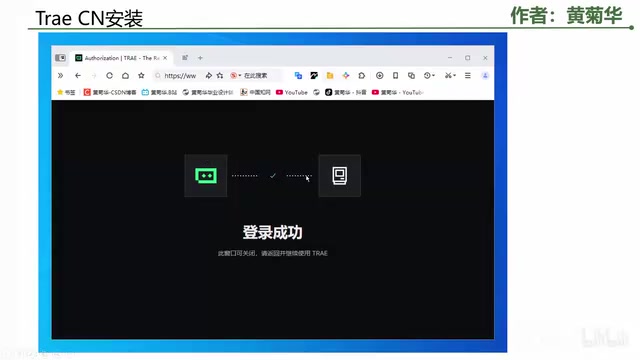
Task: Click the message text mentioning TRAE
Action: click(273, 253)
